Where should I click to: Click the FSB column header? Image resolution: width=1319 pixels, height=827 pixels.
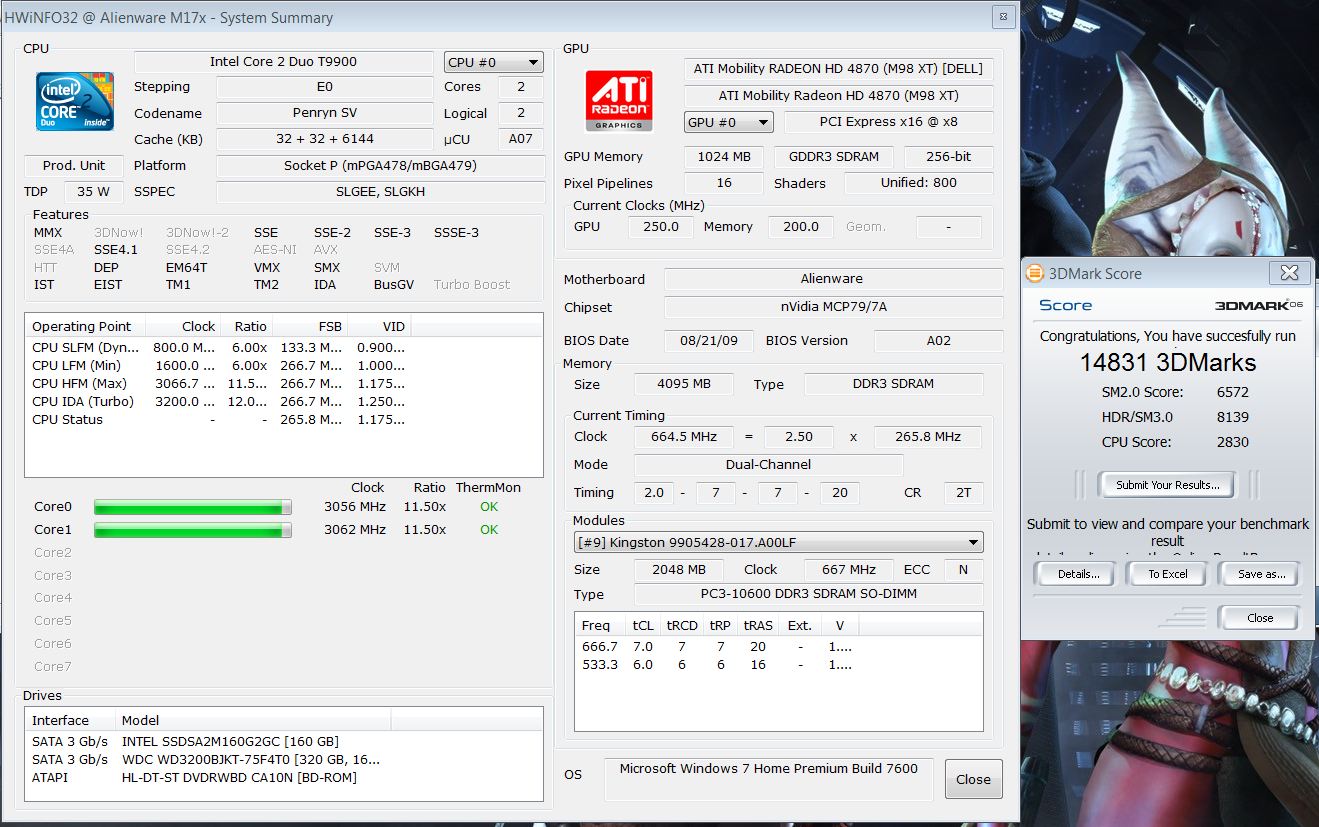coord(309,326)
